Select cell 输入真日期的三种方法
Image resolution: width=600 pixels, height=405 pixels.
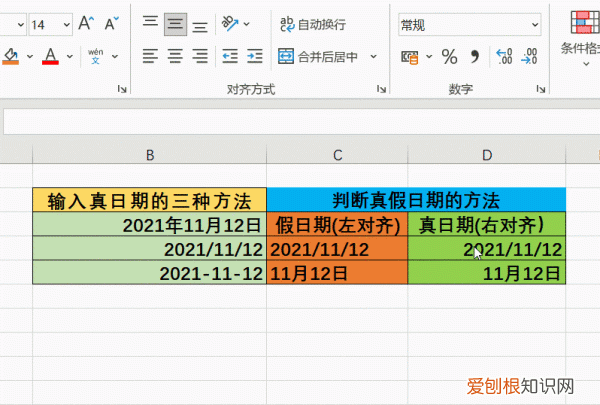pos(150,200)
